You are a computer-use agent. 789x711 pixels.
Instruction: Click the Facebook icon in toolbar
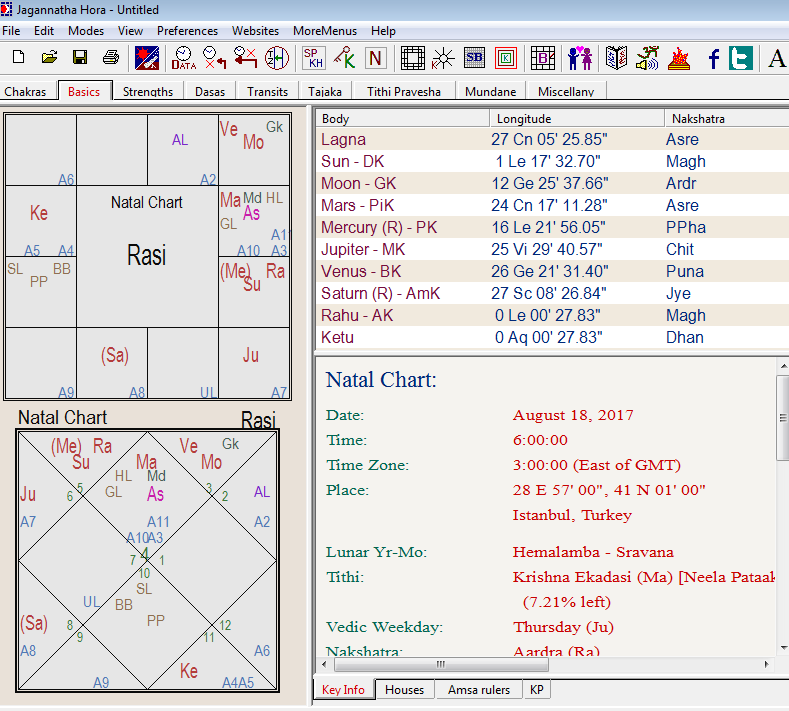pyautogui.click(x=714, y=58)
